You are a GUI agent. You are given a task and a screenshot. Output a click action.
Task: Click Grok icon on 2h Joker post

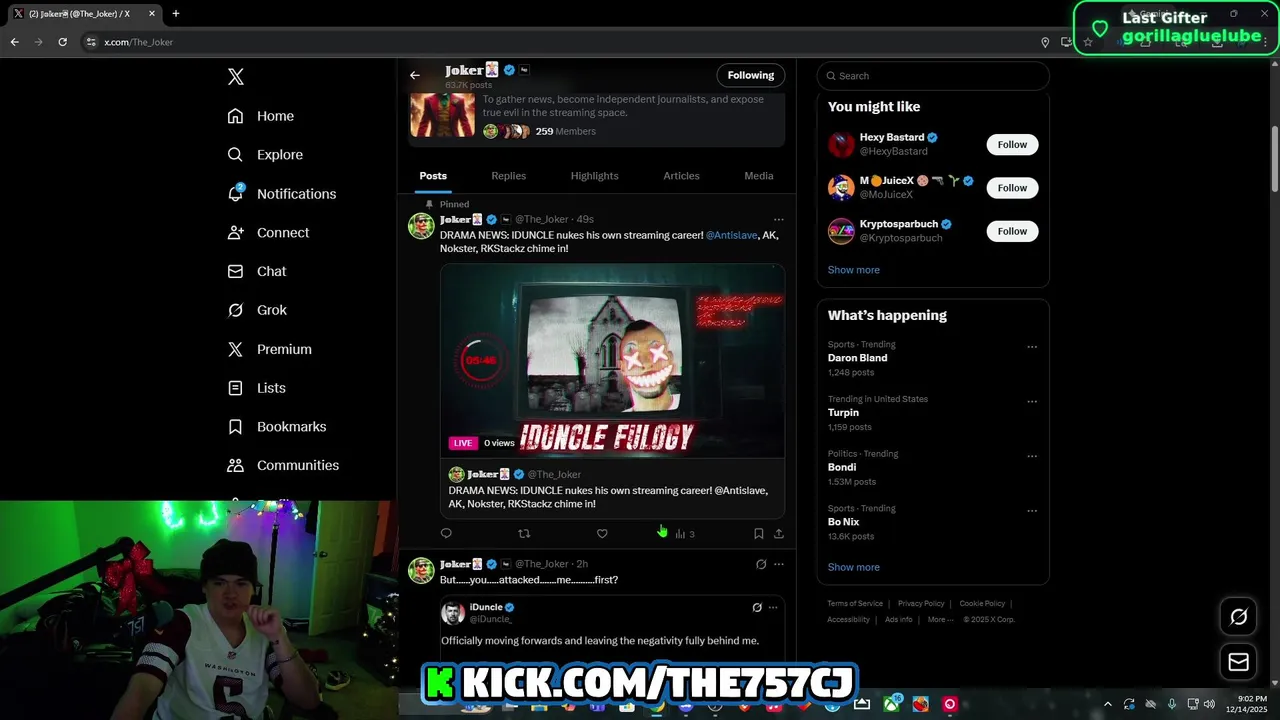point(761,564)
